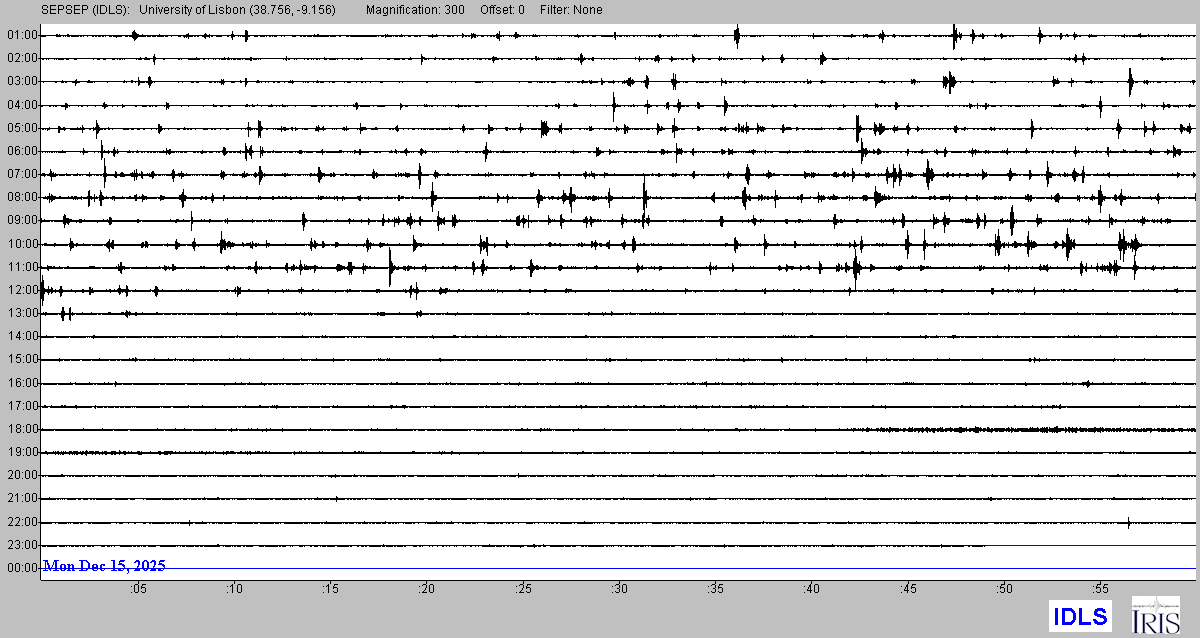Viewport: 1200px width, 638px height.
Task: Click the :30 minute axis tick label
Action: pyautogui.click(x=619, y=588)
